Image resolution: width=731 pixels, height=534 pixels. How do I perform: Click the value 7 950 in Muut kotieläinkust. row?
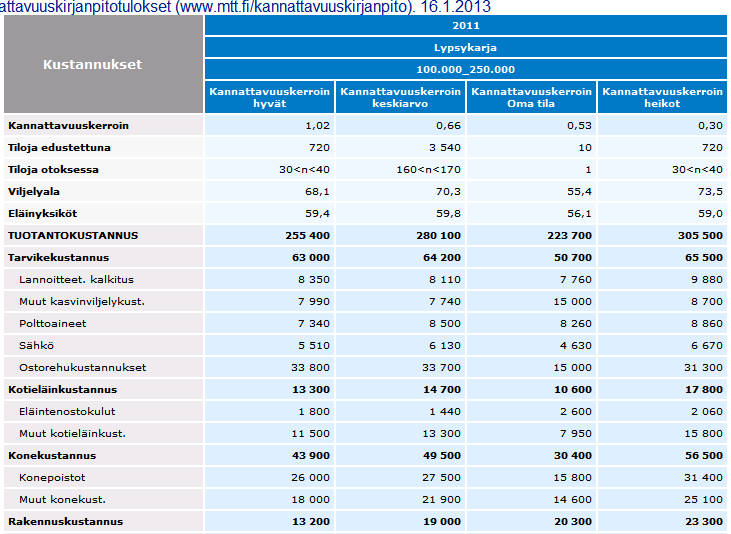click(x=576, y=433)
